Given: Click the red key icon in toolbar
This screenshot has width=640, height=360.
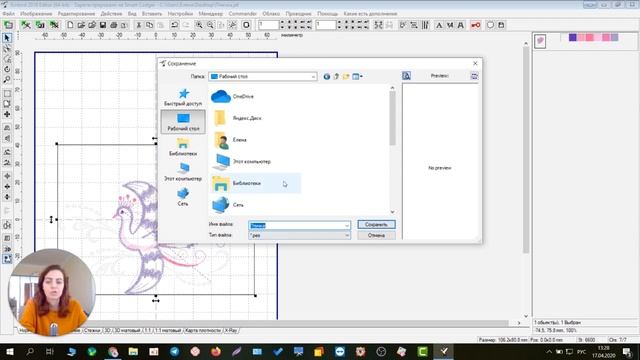Looking at the screenshot, I should [x=476, y=25].
